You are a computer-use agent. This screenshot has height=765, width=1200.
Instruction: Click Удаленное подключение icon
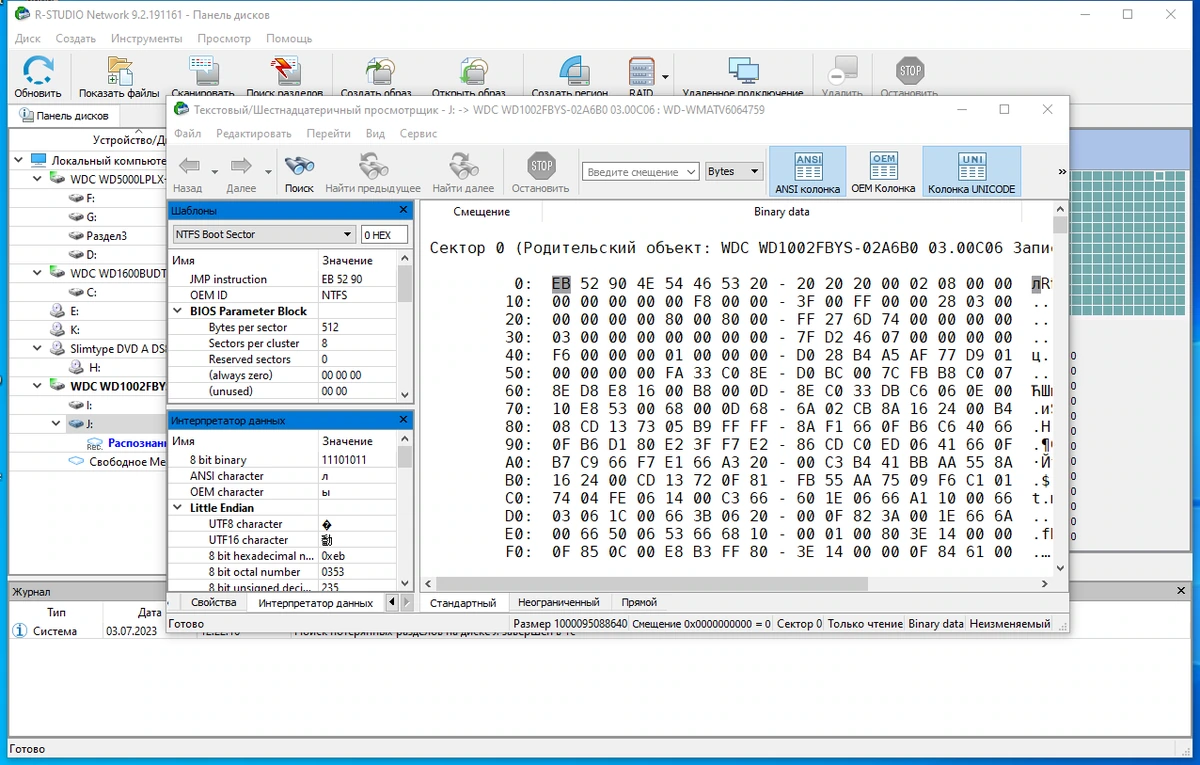(x=743, y=71)
